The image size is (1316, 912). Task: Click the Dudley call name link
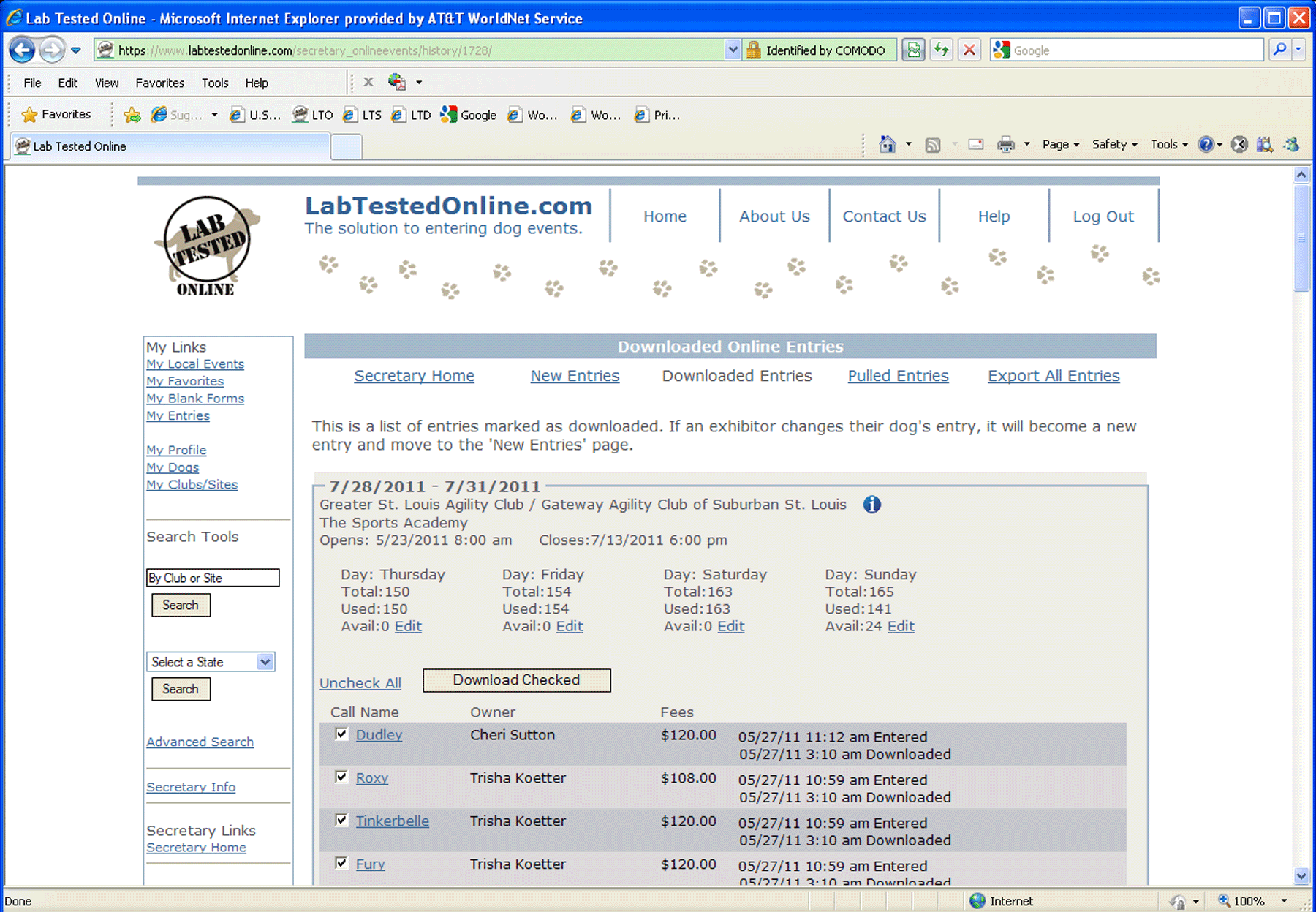(x=379, y=735)
